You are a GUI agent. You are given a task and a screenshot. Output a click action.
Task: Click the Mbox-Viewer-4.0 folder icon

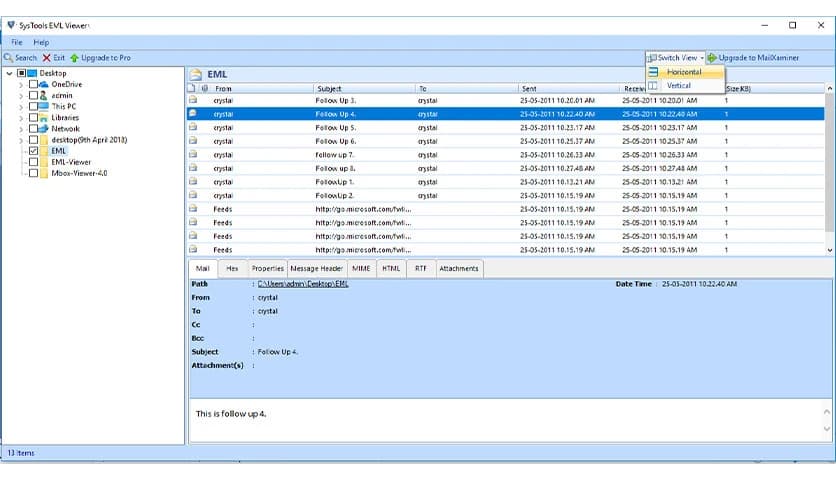[44, 173]
